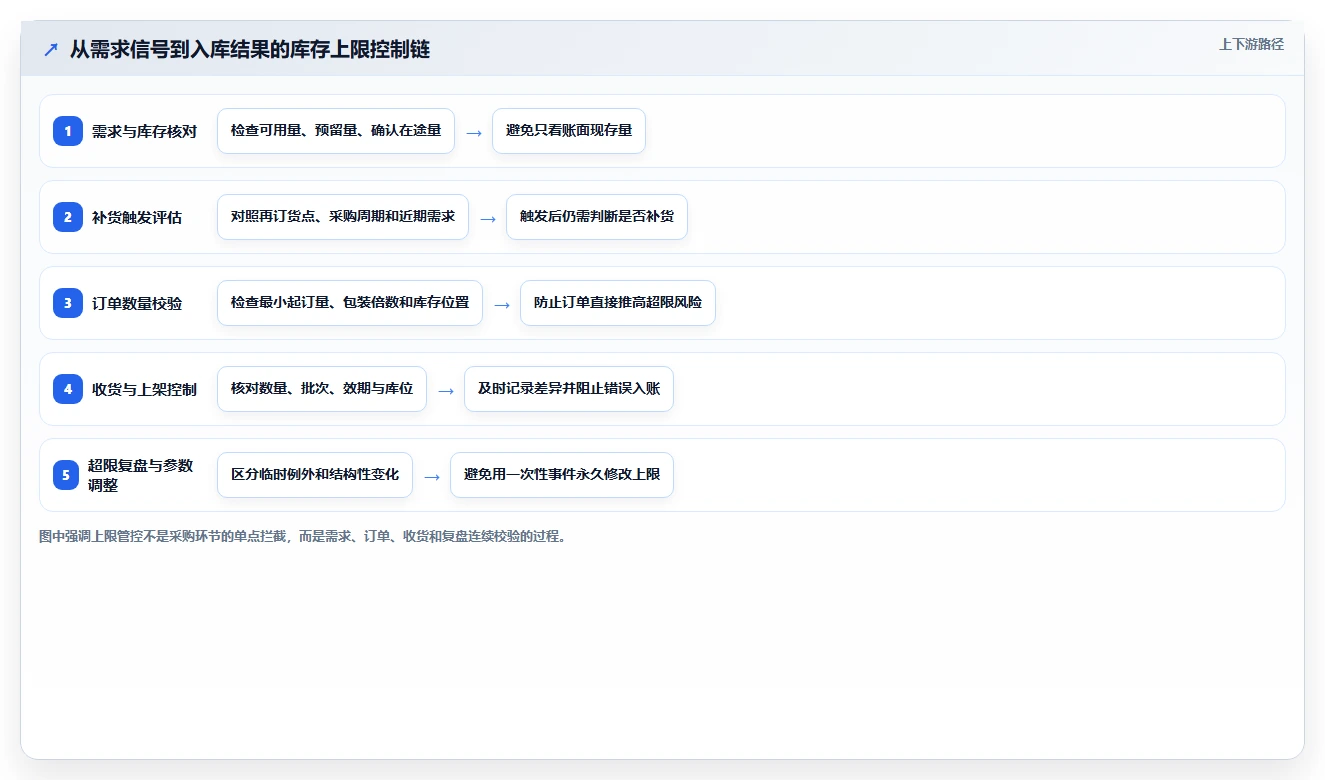Click the 触发后仍需判断是否补货 box
The width and height of the screenshot is (1325, 780).
tap(597, 217)
